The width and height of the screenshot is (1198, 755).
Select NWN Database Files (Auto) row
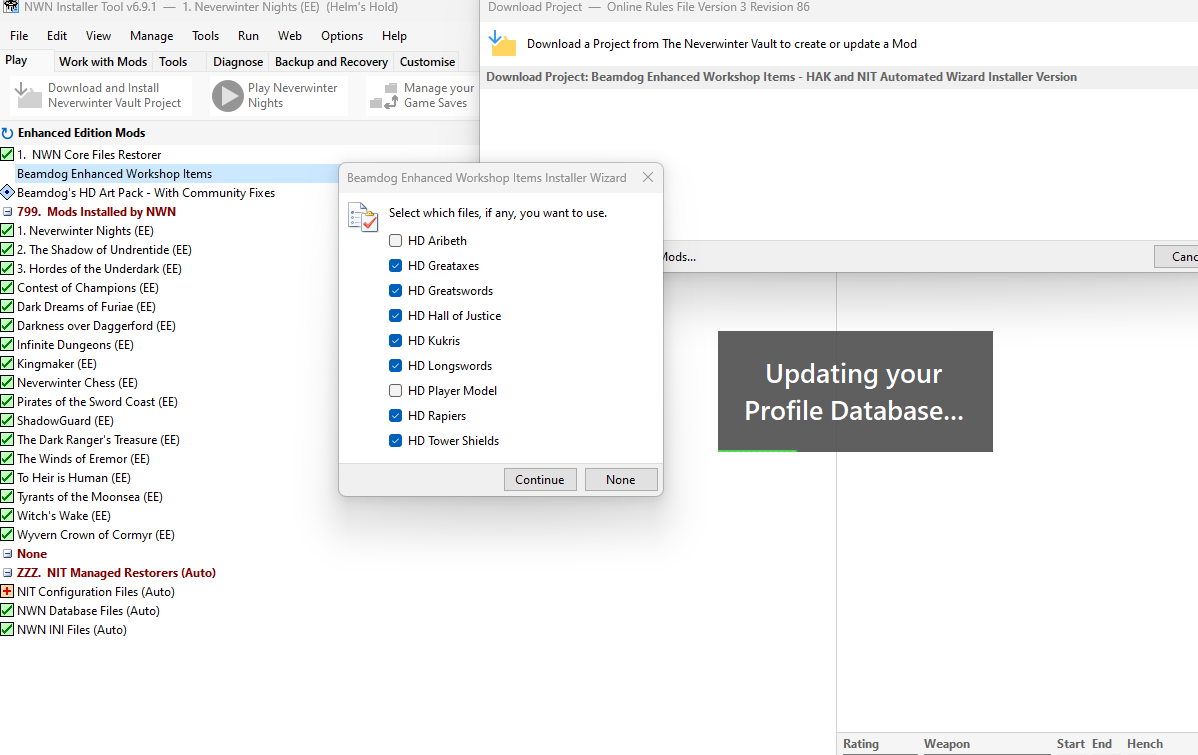[89, 611]
